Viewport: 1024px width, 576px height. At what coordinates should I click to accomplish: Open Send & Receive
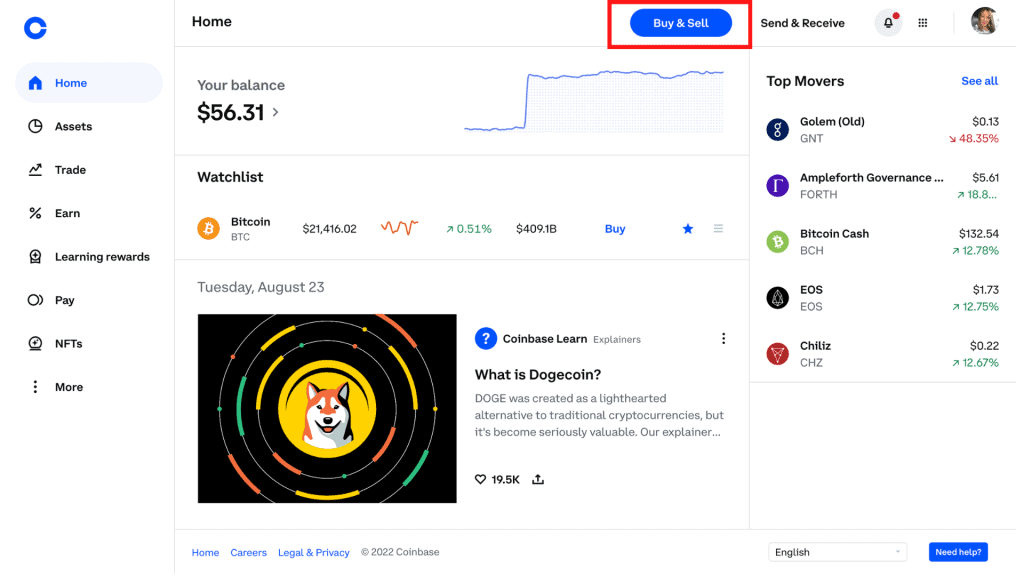tap(802, 24)
